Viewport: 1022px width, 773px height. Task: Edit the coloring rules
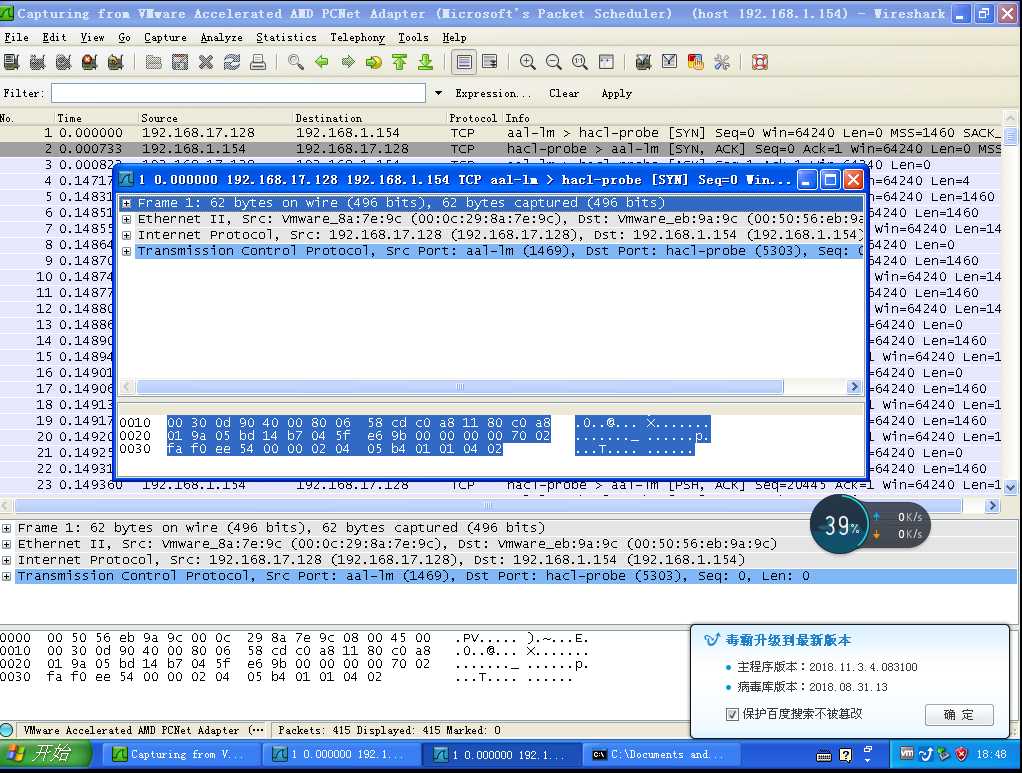point(696,62)
